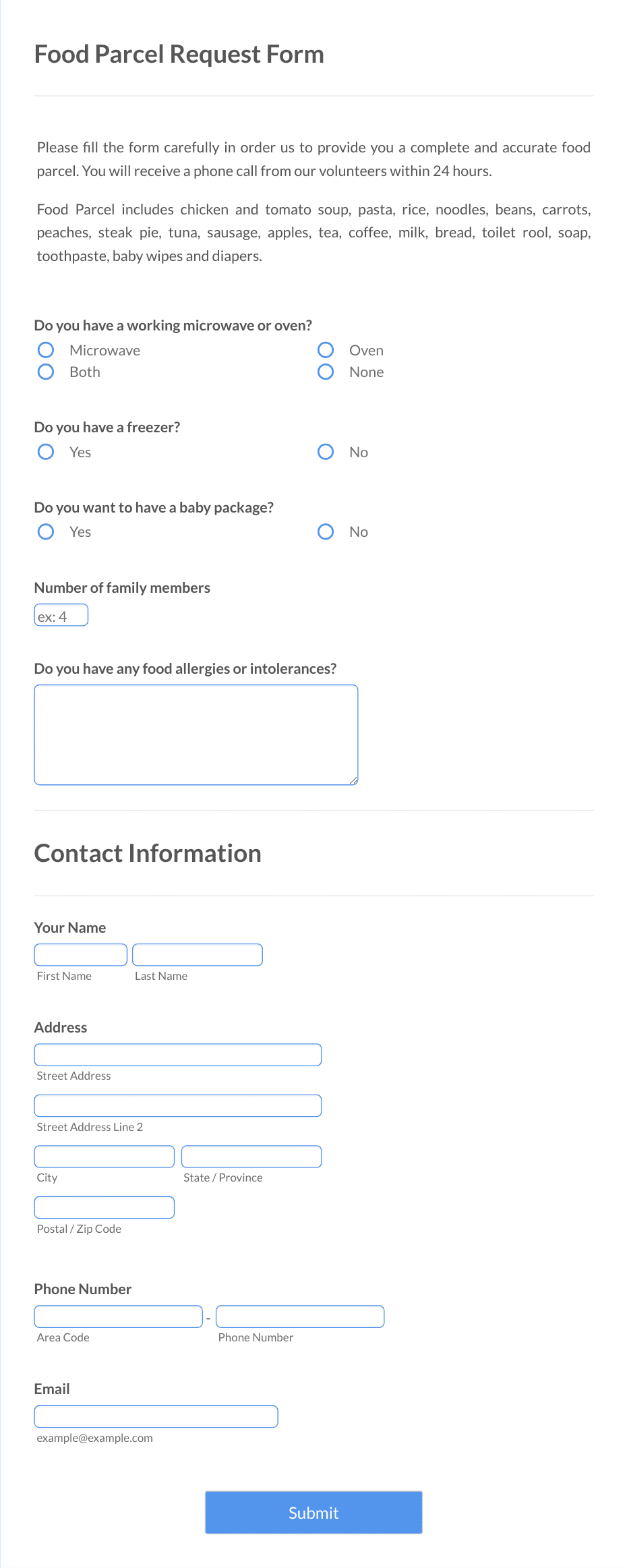Viewport: 627px width, 1568px height.
Task: Choose Both for microwave or oven question
Action: [45, 372]
